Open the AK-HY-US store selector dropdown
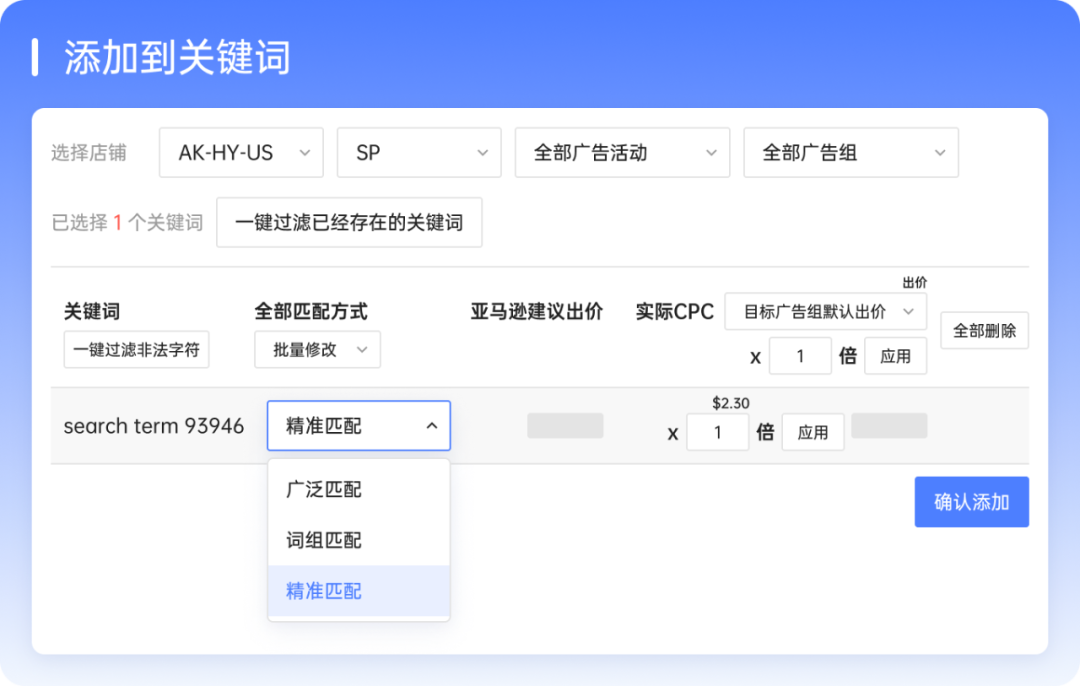Image resolution: width=1080 pixels, height=686 pixels. click(x=241, y=152)
